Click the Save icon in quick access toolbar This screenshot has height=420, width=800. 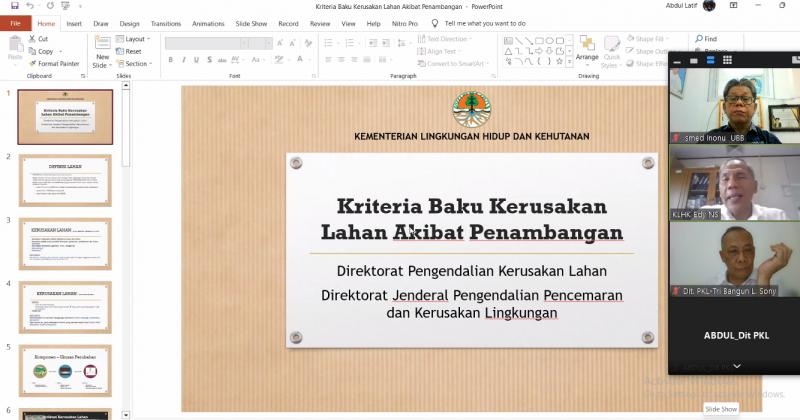tap(13, 6)
